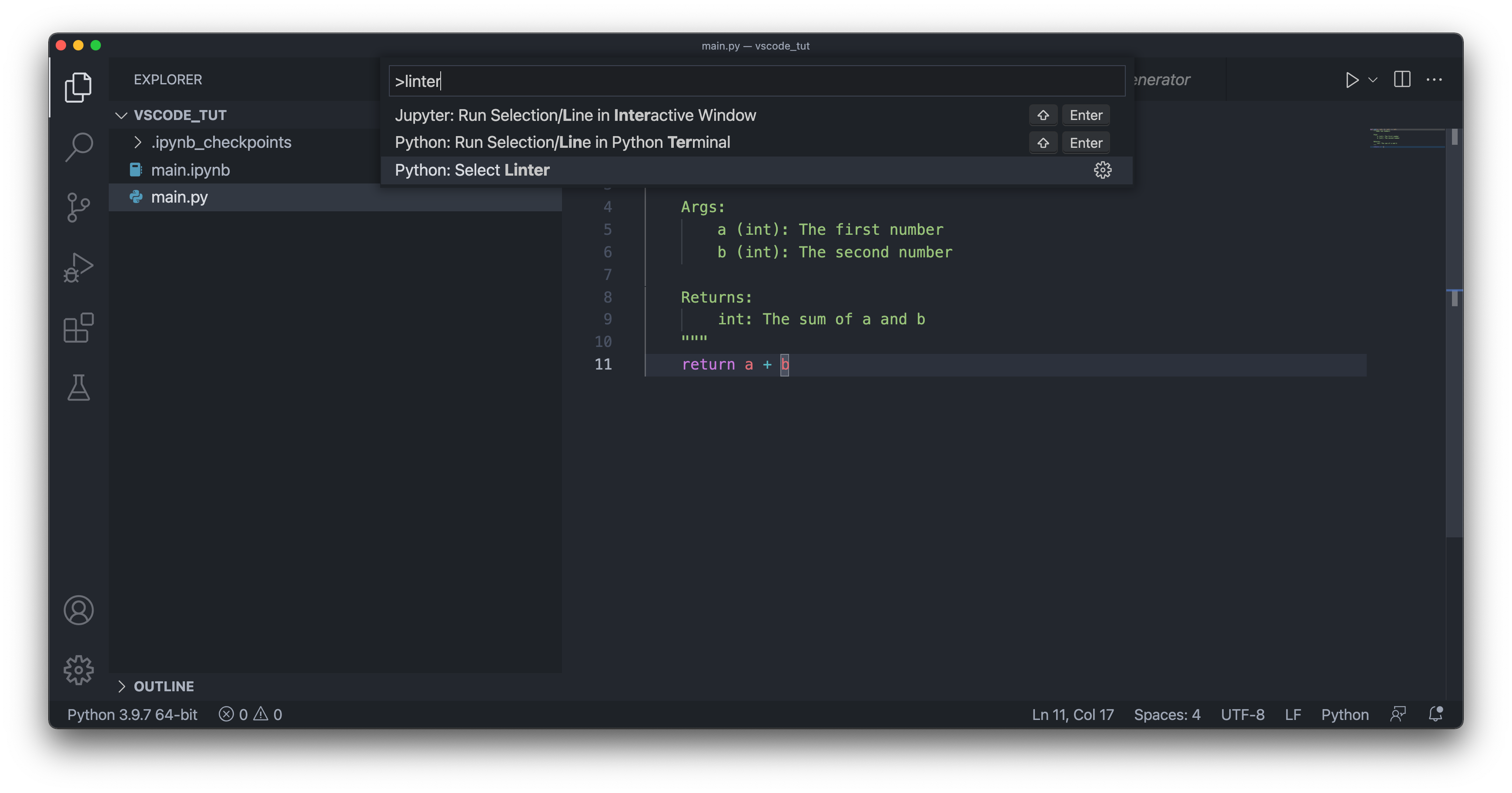Open the Testing flask icon
The image size is (1512, 793).
pos(78,388)
